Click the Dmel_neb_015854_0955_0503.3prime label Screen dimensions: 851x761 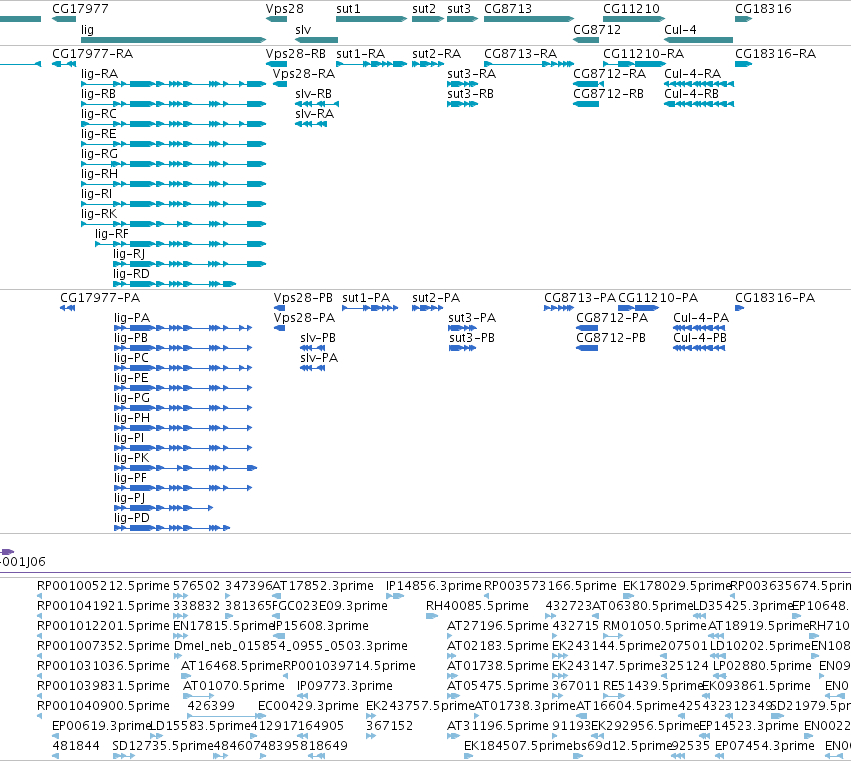click(290, 646)
